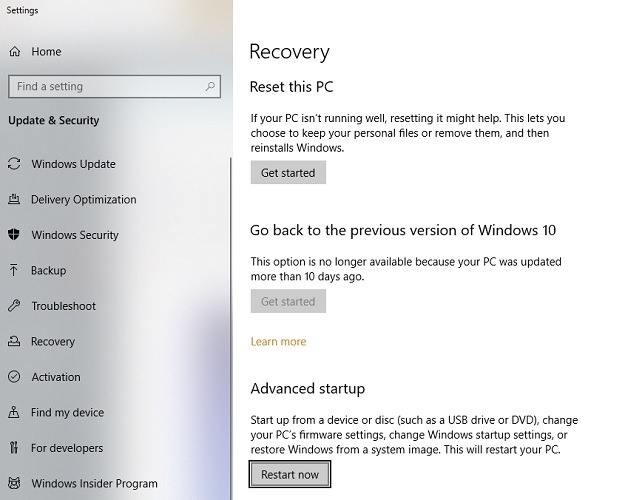Select Windows Security in the sidebar
642x500 pixels.
coord(75,235)
